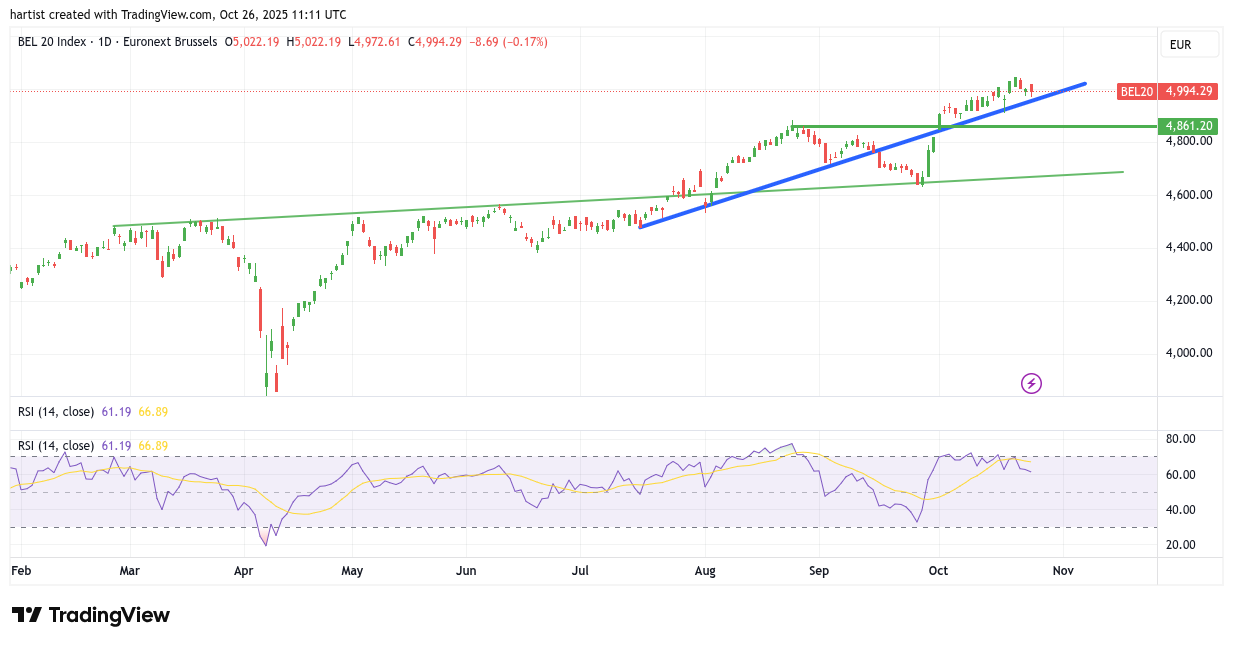Viewport: 1233px width, 645px height.
Task: Select the long thin green trend line
Action: 400,212
